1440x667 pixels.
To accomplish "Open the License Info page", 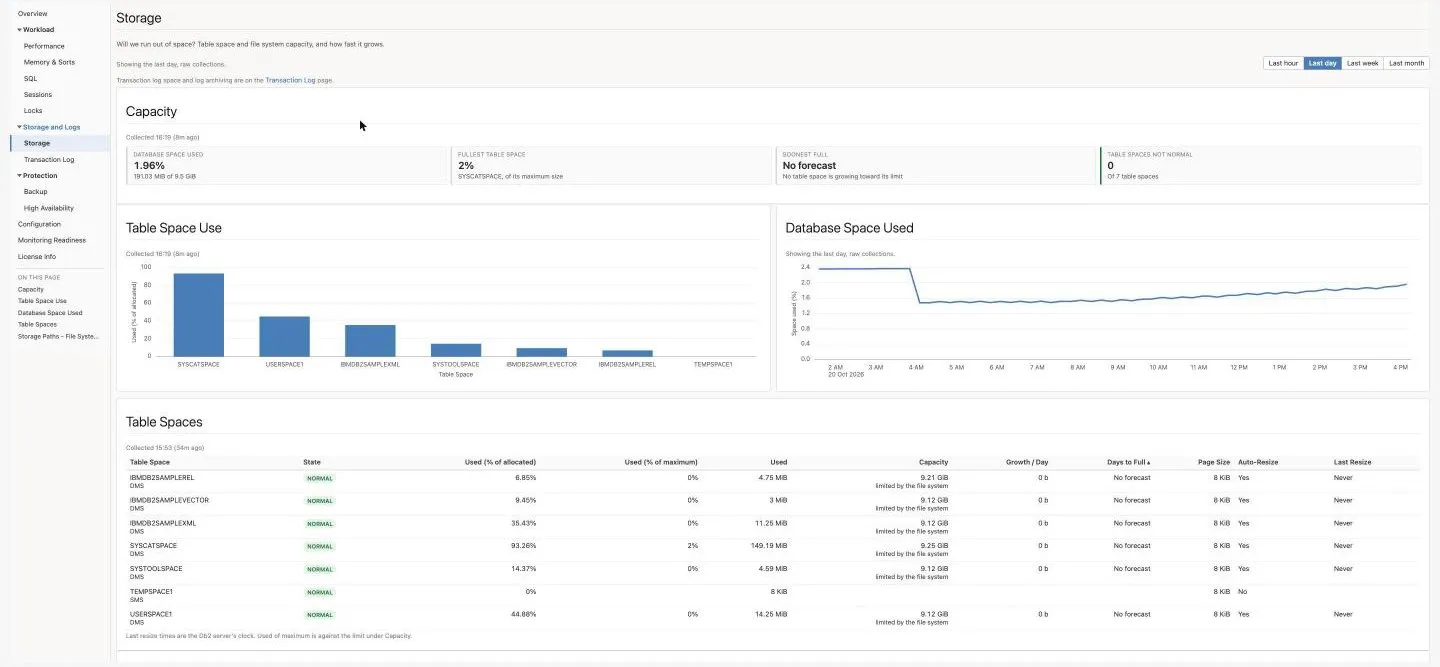I will tap(37, 257).
